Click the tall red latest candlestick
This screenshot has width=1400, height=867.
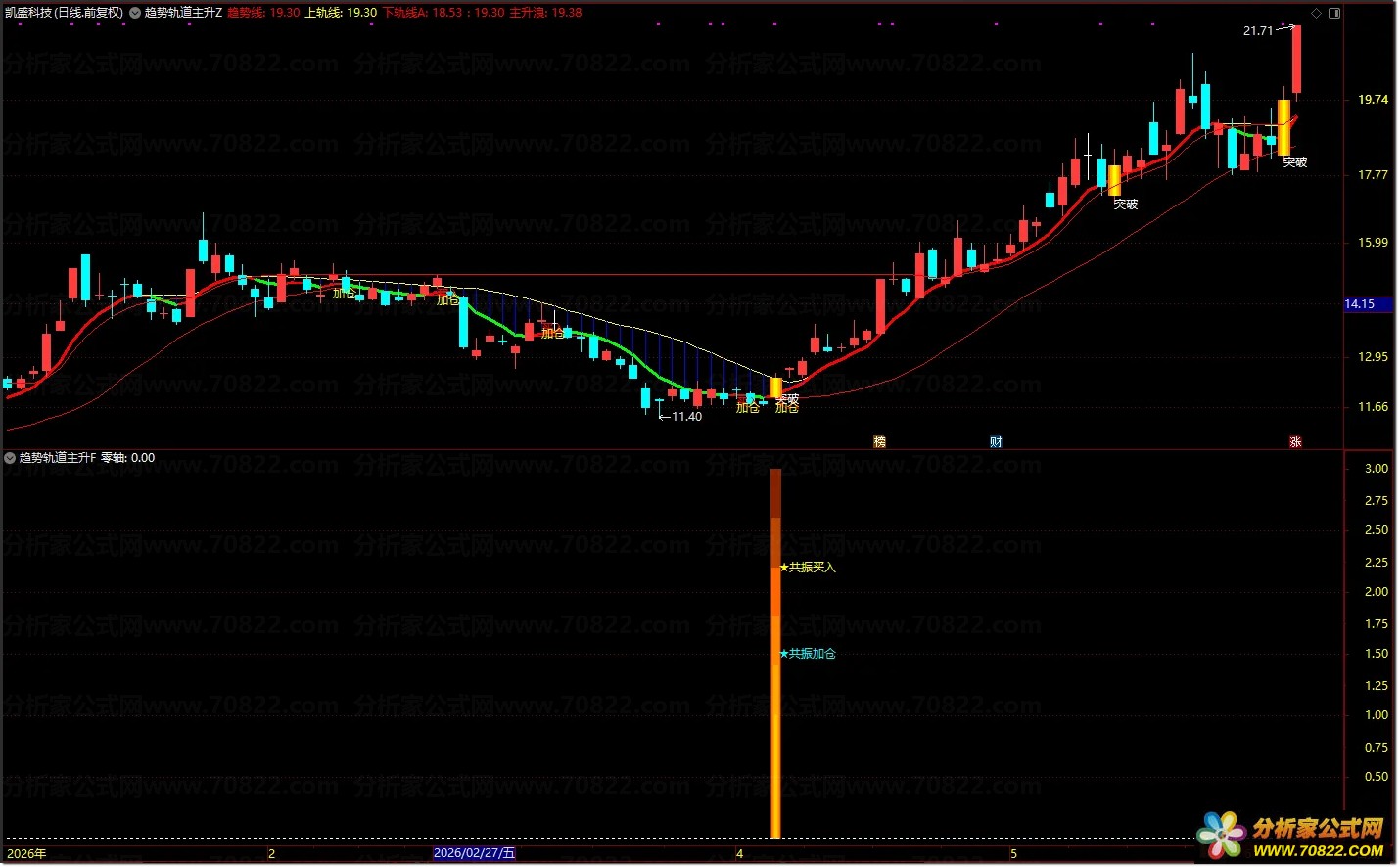[1296, 60]
